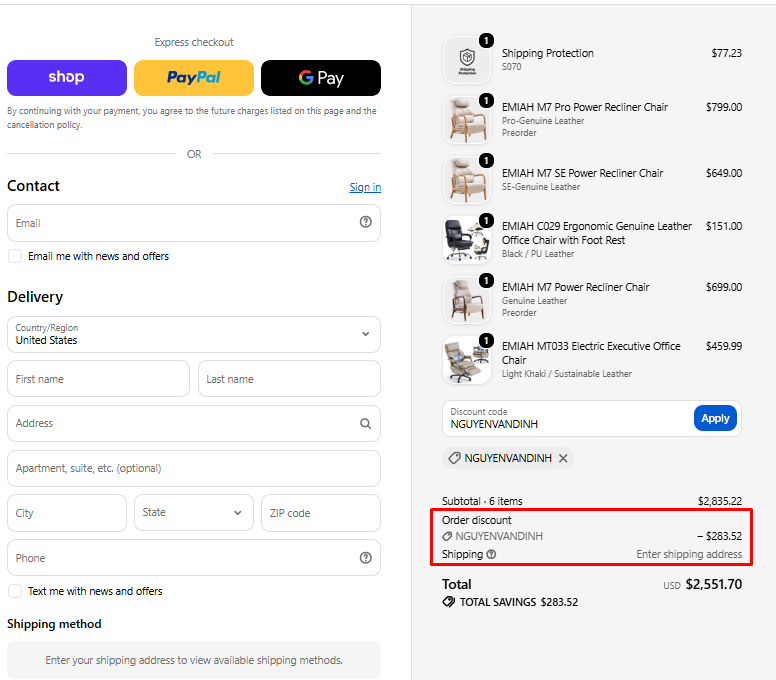Tick Text me with news and offers
The height and width of the screenshot is (680, 776).
15,591
